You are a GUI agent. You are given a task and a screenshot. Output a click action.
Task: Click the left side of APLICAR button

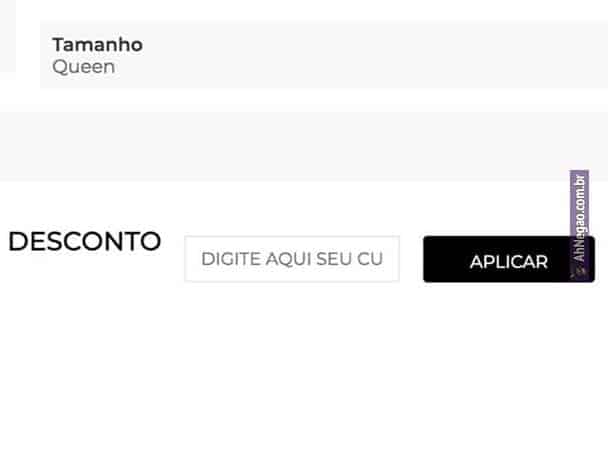[x=438, y=260]
